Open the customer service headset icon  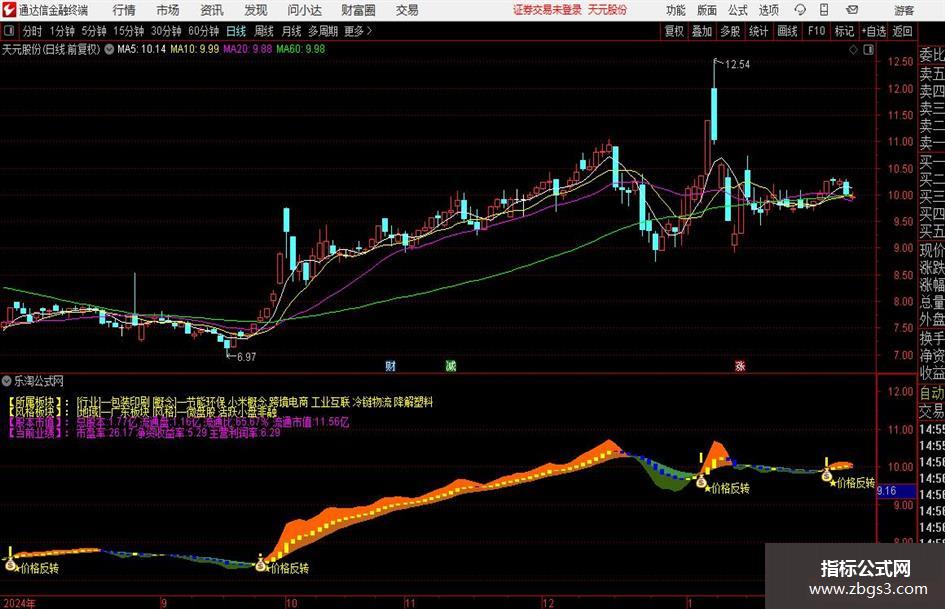click(x=800, y=10)
